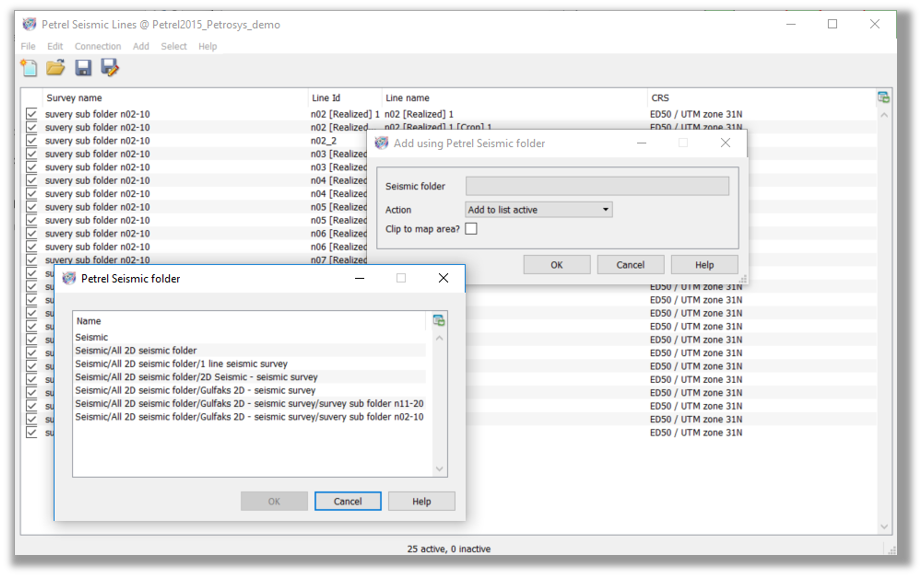Toggle checkbox for the n02_2 line row

[x=32, y=141]
